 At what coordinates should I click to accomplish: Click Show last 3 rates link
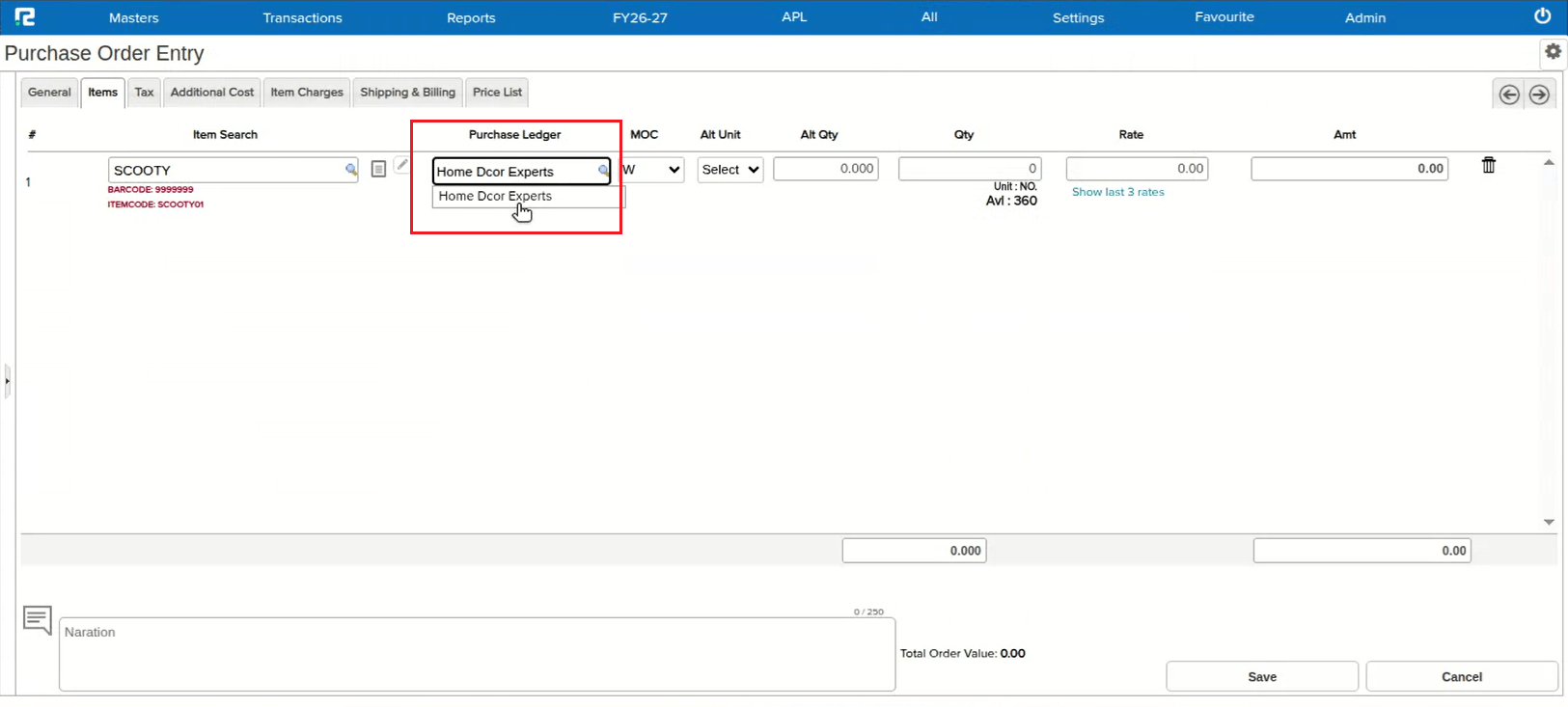point(1118,192)
